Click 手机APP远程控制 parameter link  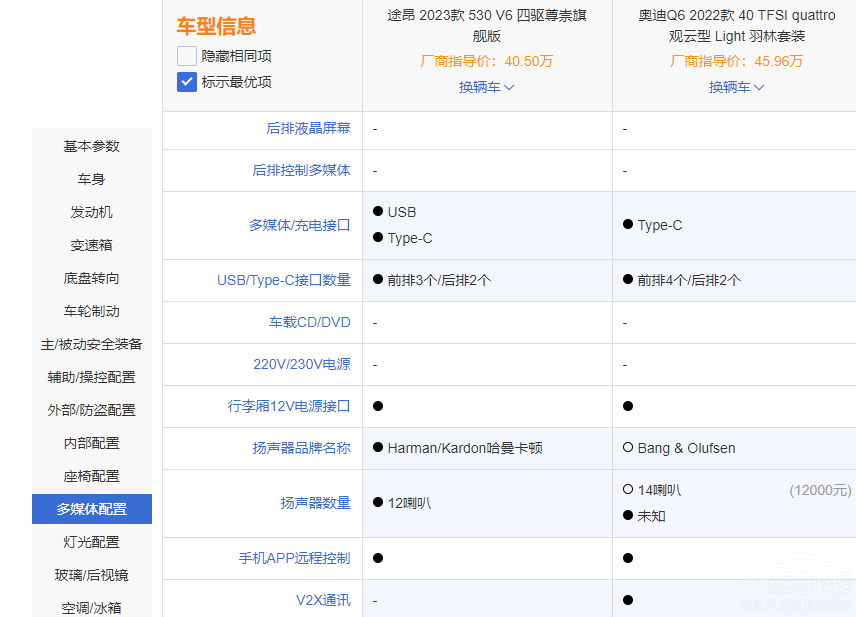[x=294, y=558]
